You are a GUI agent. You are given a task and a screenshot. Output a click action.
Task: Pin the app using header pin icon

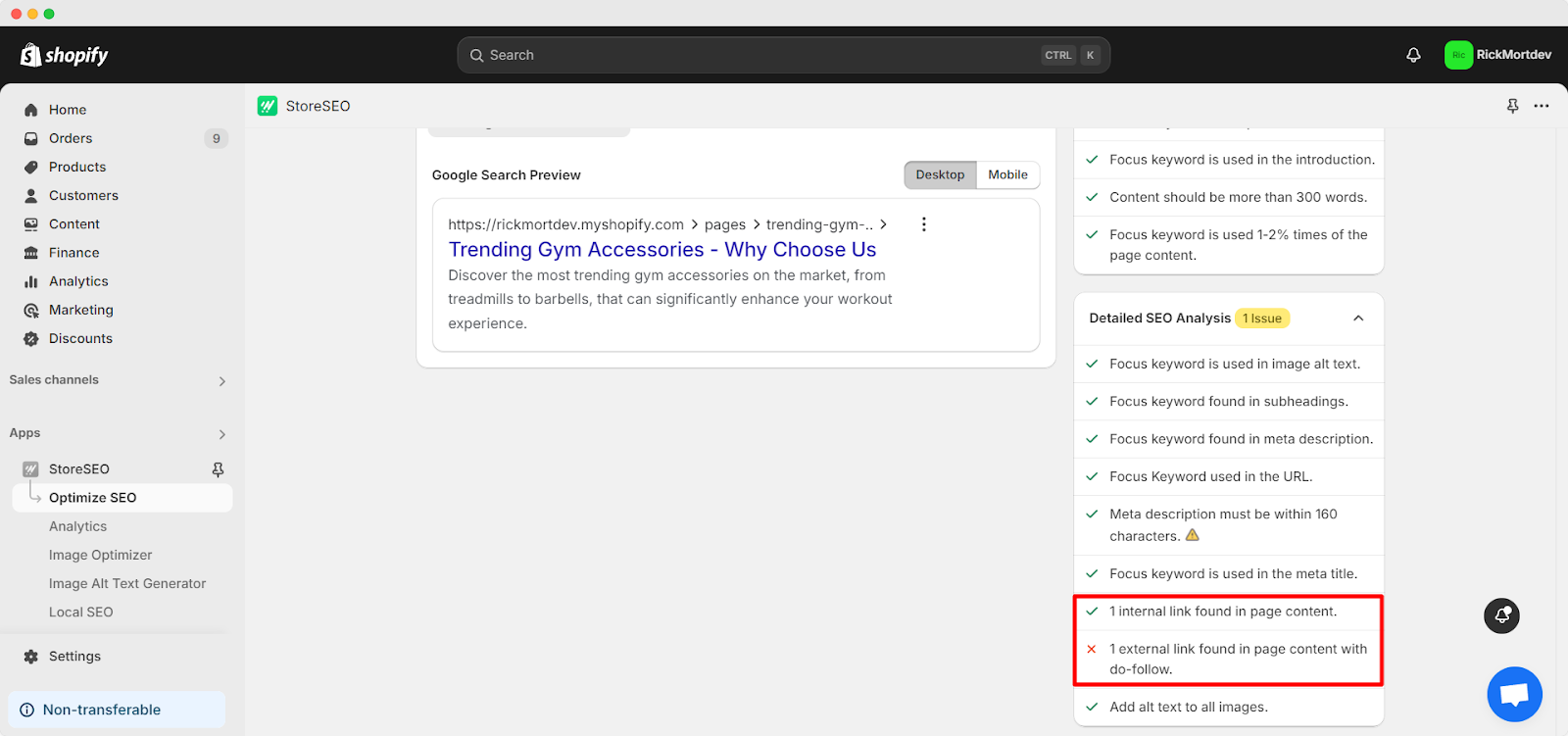coord(1512,106)
